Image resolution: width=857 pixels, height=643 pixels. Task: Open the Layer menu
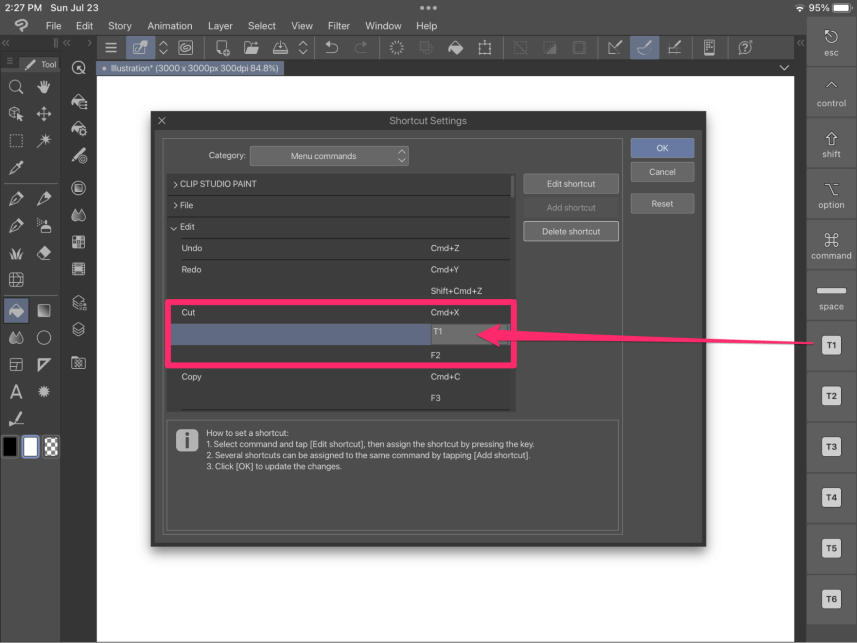(220, 26)
